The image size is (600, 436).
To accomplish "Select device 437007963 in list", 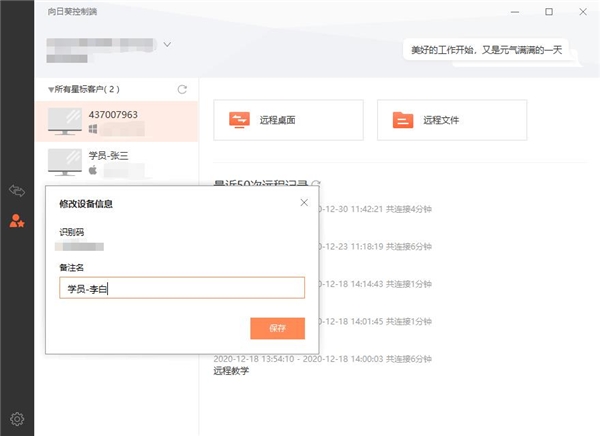I will click(116, 121).
